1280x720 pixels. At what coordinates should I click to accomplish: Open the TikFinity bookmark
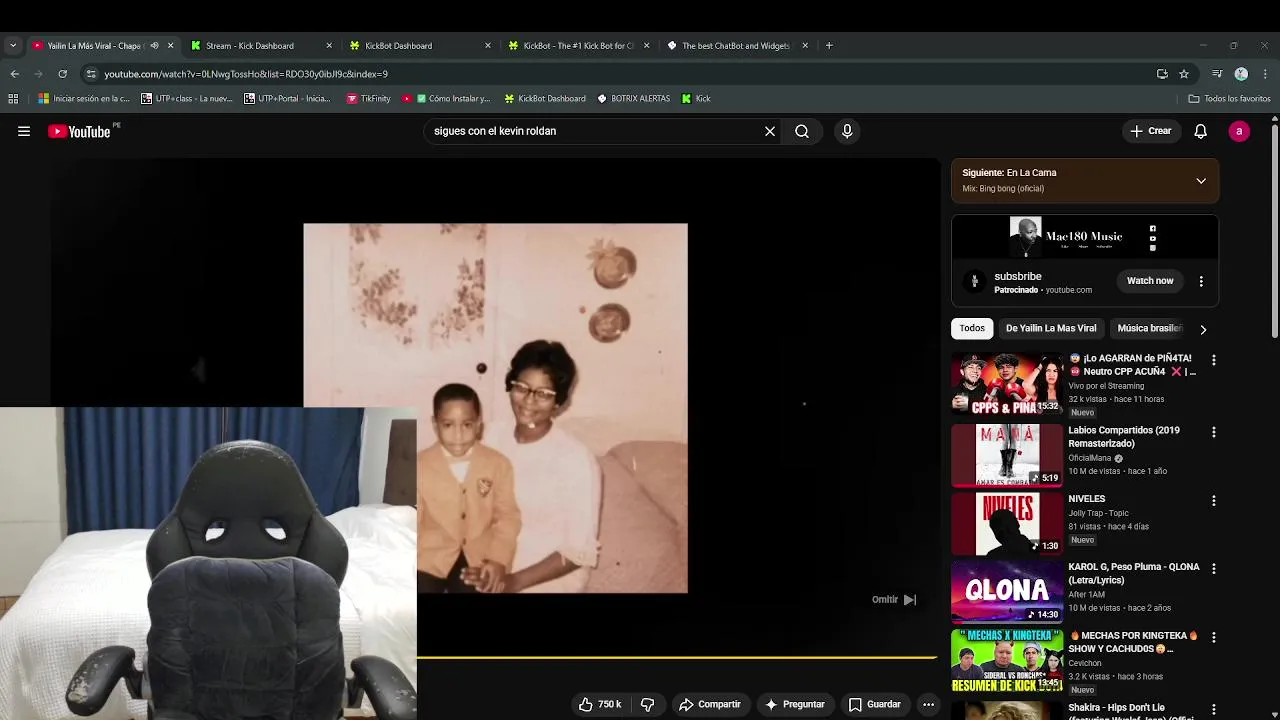[x=368, y=99]
